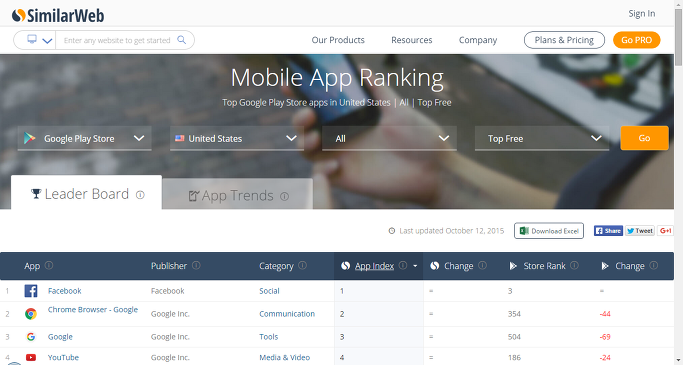
Task: Click the page vertical scrollbar thumb
Action: tap(678, 37)
